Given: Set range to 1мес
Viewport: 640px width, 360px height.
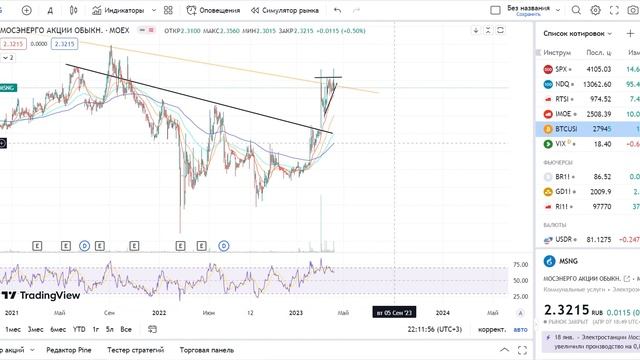Looking at the screenshot, I should point(13,329).
